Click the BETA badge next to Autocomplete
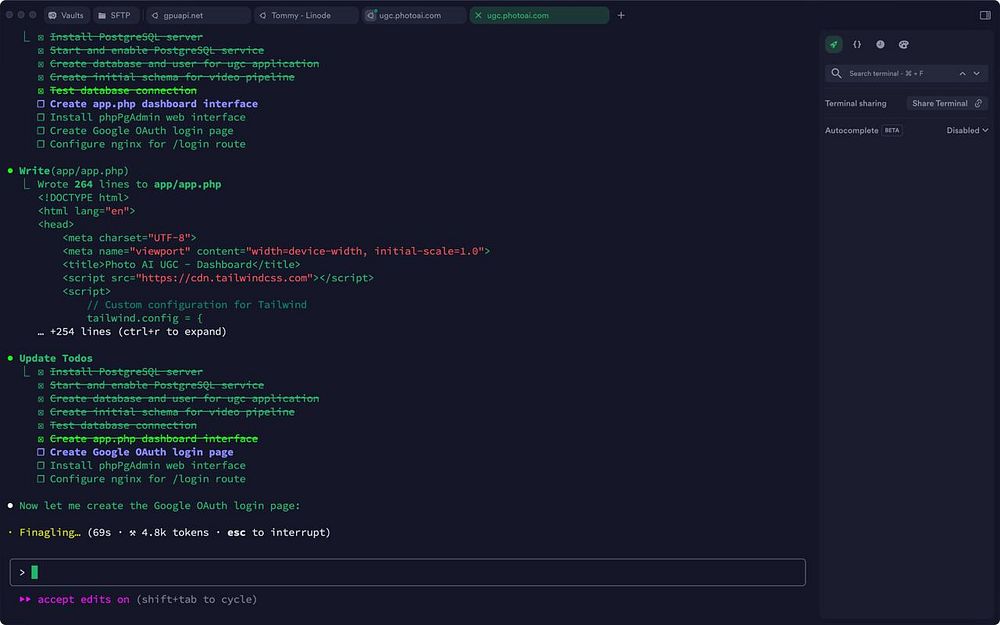Screen dimensions: 1000x625 pos(892,130)
